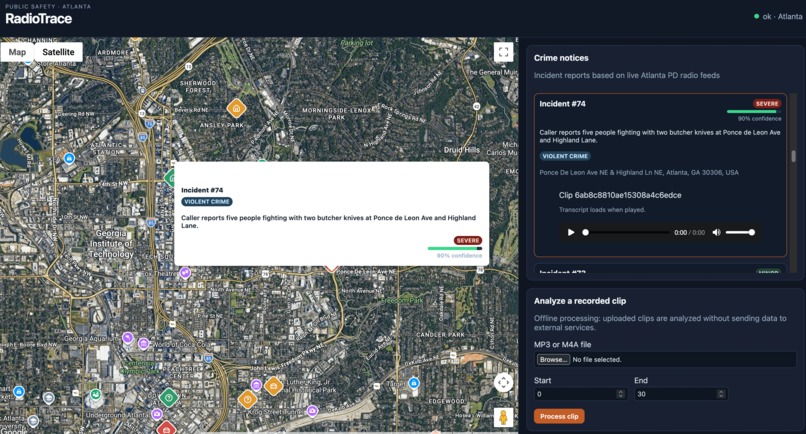The image size is (806, 434).
Task: Switch to the Satellite view type
Action: pos(58,52)
